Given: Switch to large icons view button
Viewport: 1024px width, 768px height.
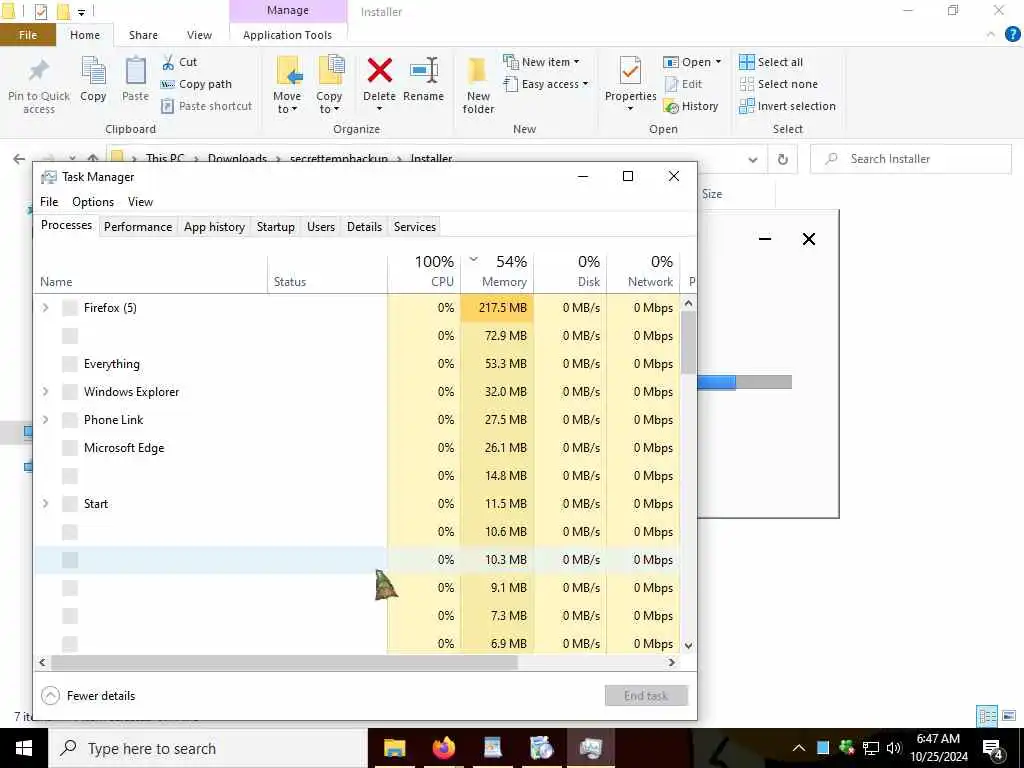Looking at the screenshot, I should tap(1009, 716).
